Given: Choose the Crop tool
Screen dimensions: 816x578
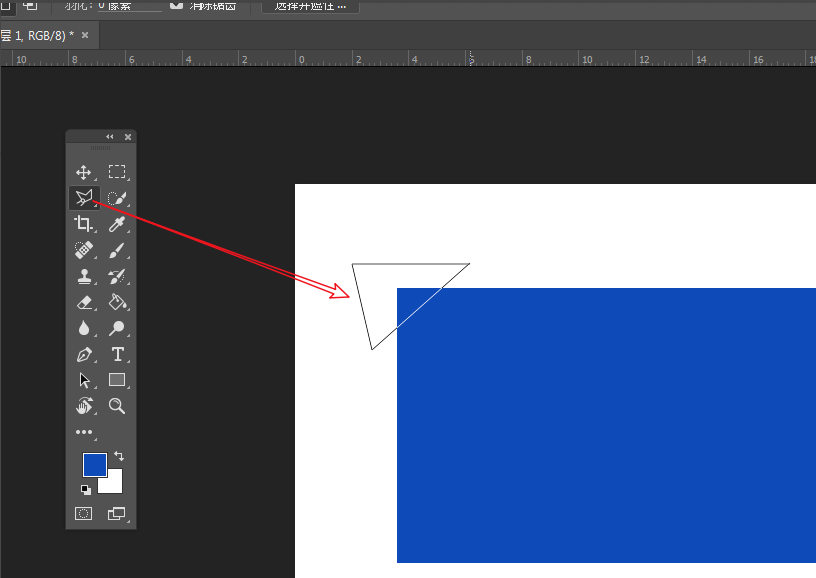Looking at the screenshot, I should tap(84, 224).
